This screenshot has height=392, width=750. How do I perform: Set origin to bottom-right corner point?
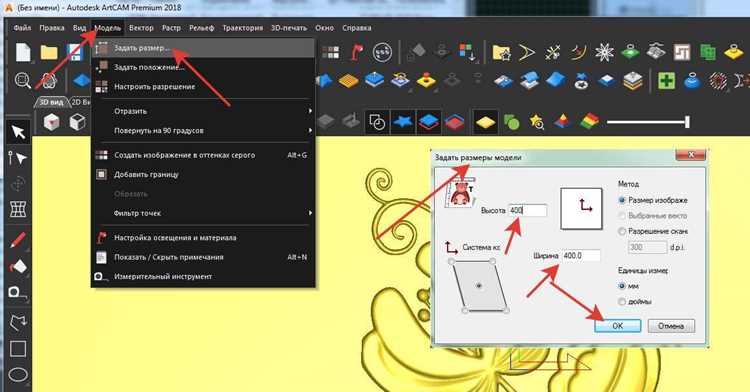tap(506, 311)
